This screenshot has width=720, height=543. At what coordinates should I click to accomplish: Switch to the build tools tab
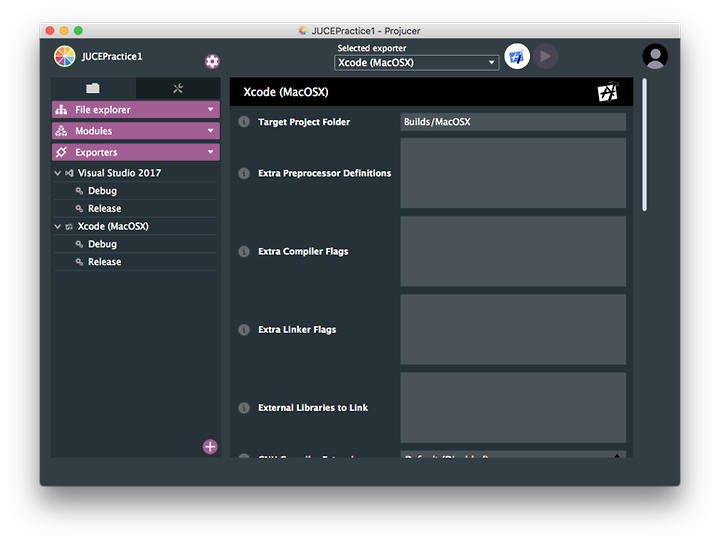pyautogui.click(x=178, y=88)
